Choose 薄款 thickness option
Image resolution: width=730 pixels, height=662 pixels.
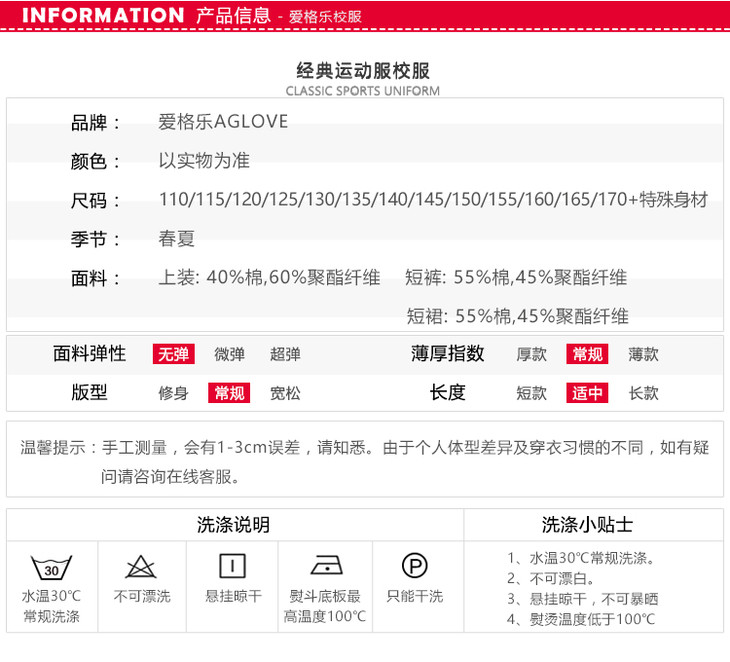point(643,354)
